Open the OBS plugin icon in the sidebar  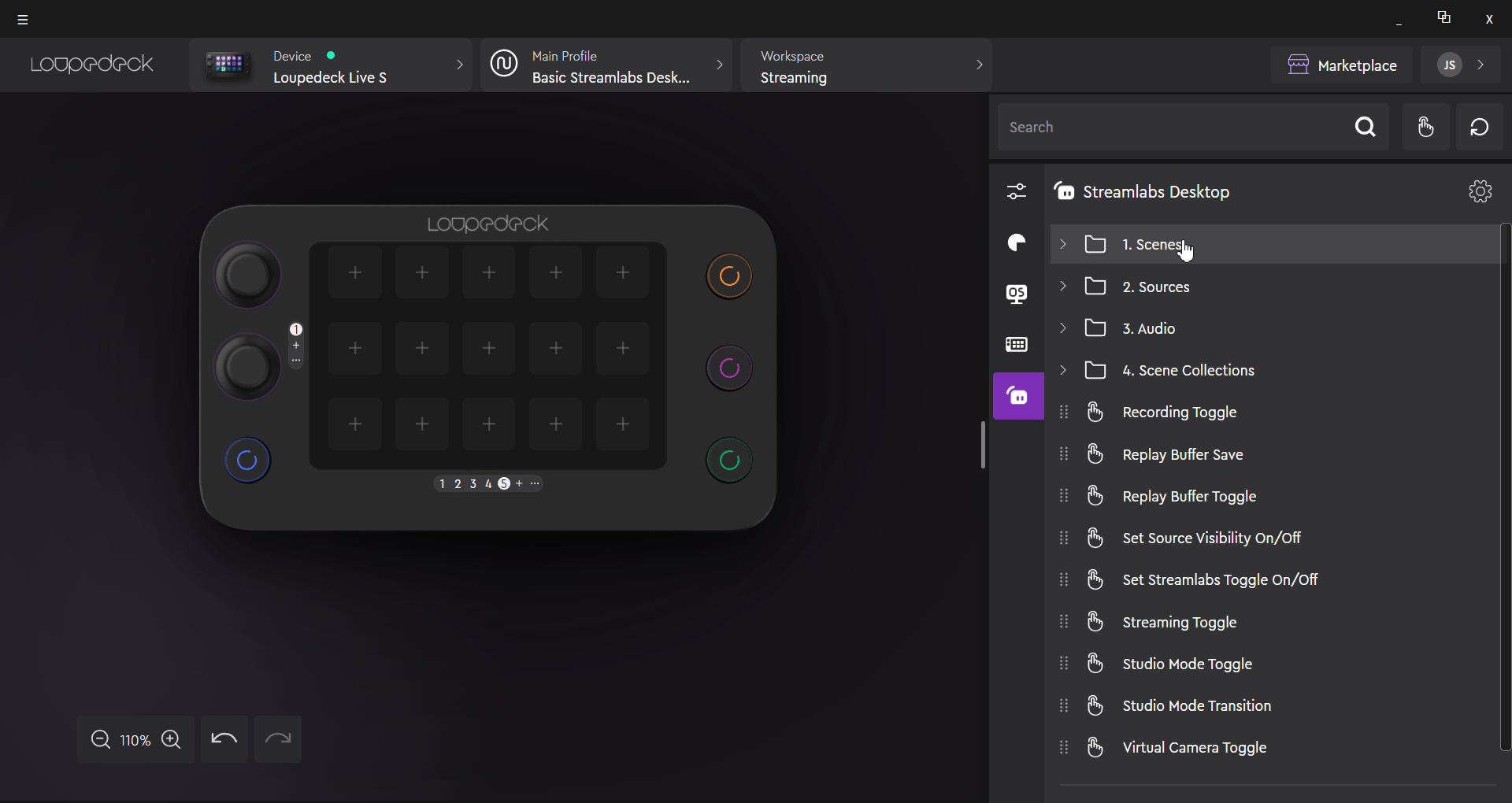click(1017, 294)
